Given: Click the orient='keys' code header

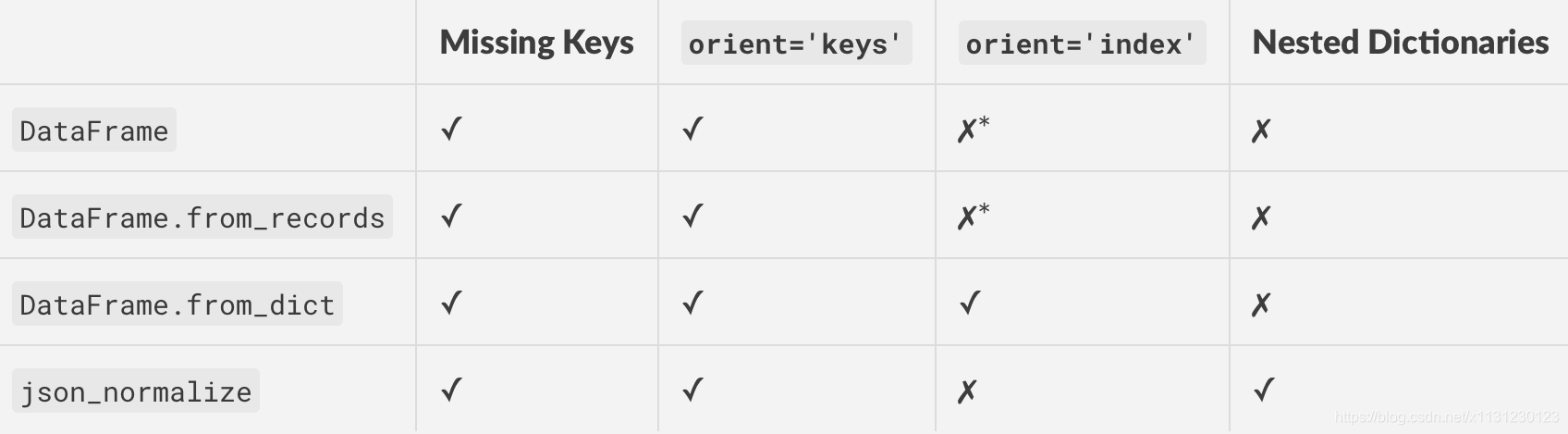Looking at the screenshot, I should (x=796, y=43).
